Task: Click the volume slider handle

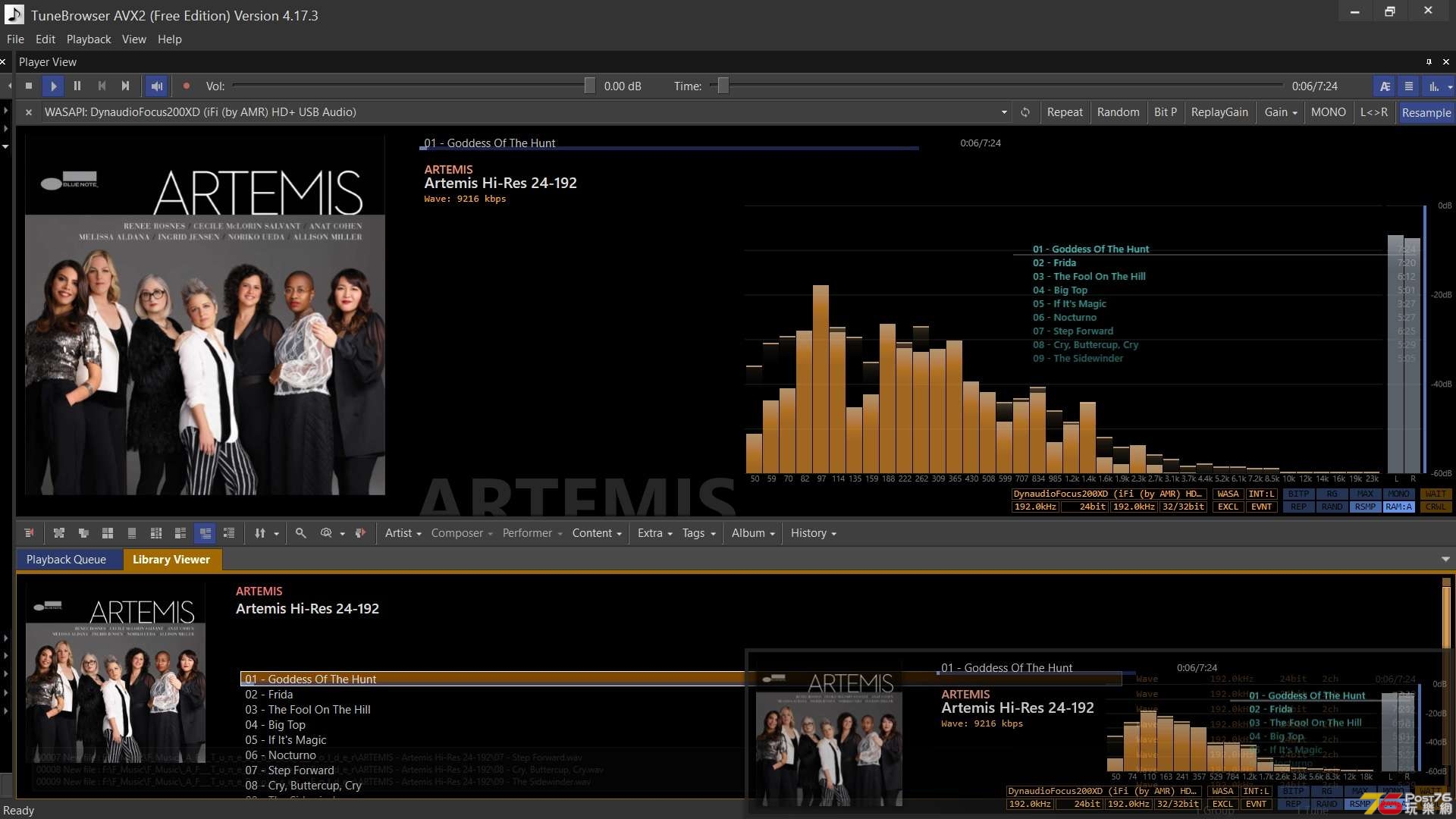Action: point(589,86)
